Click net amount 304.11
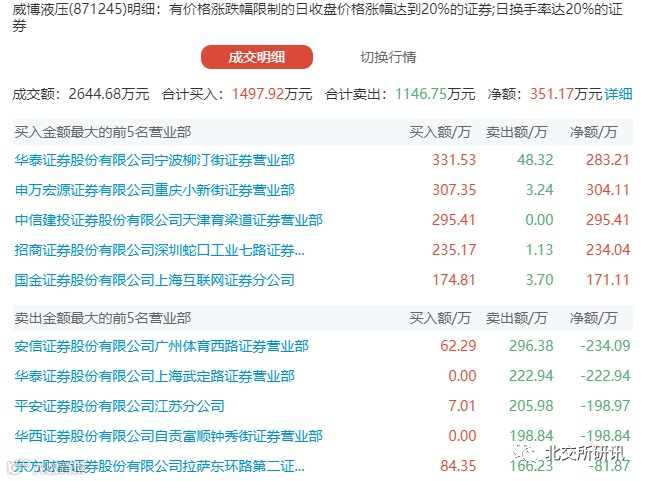645x481 pixels. click(x=608, y=190)
